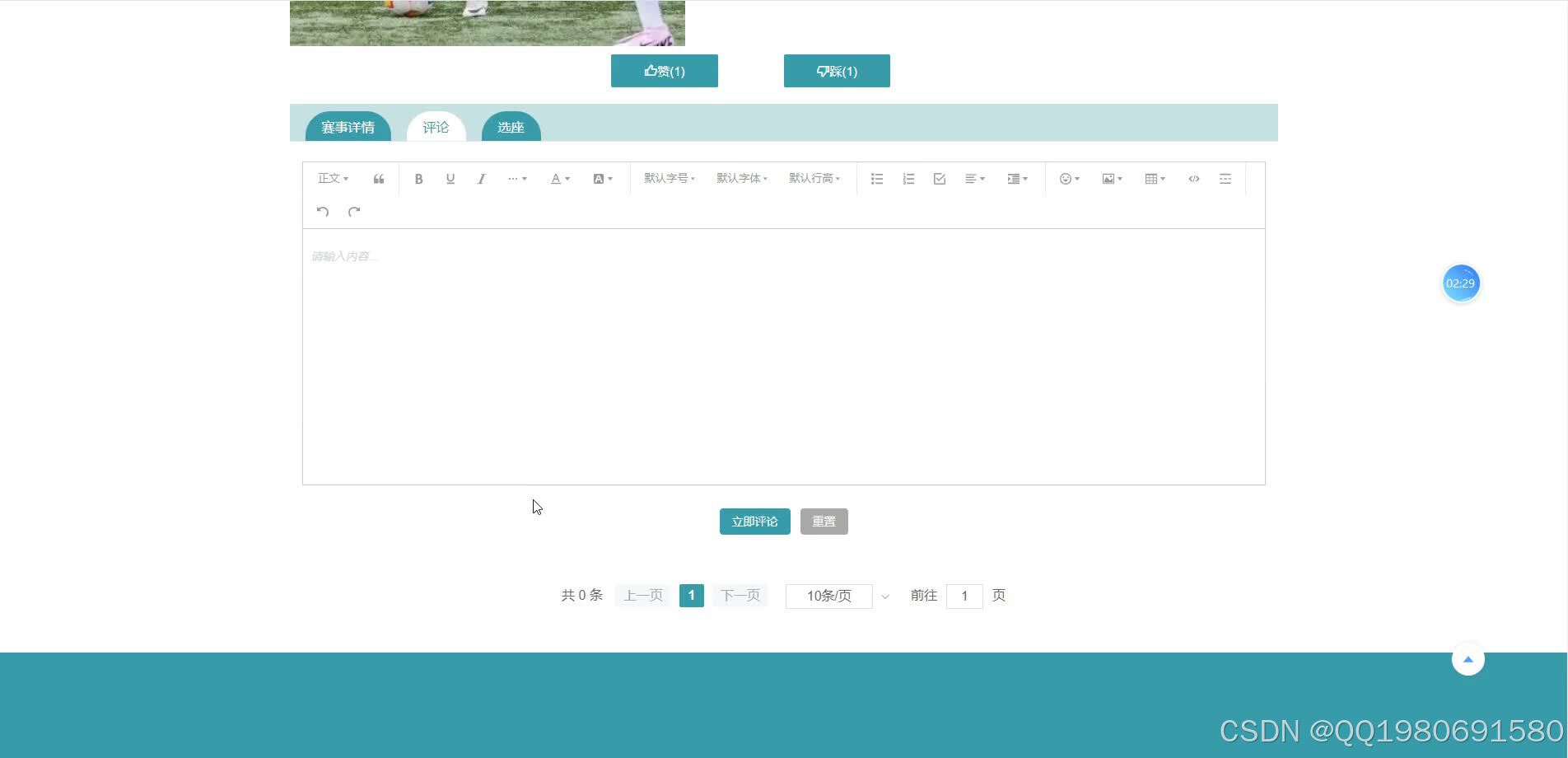Viewport: 1568px width, 758px height.
Task: Insert a code block
Action: (1194, 179)
